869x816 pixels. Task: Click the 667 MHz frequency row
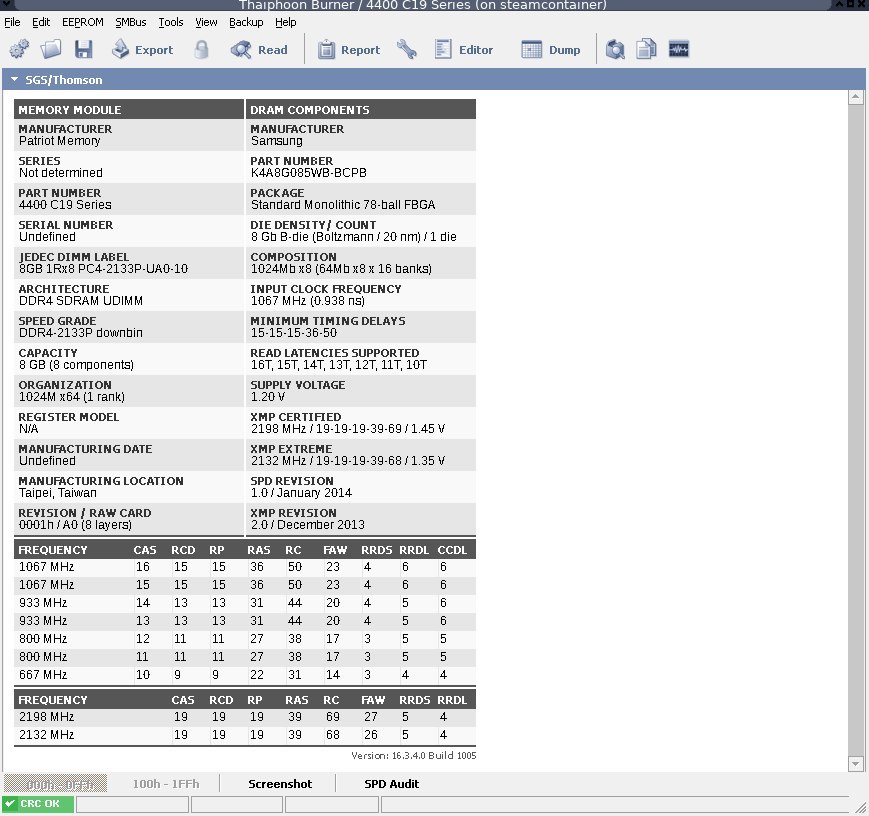(245, 675)
